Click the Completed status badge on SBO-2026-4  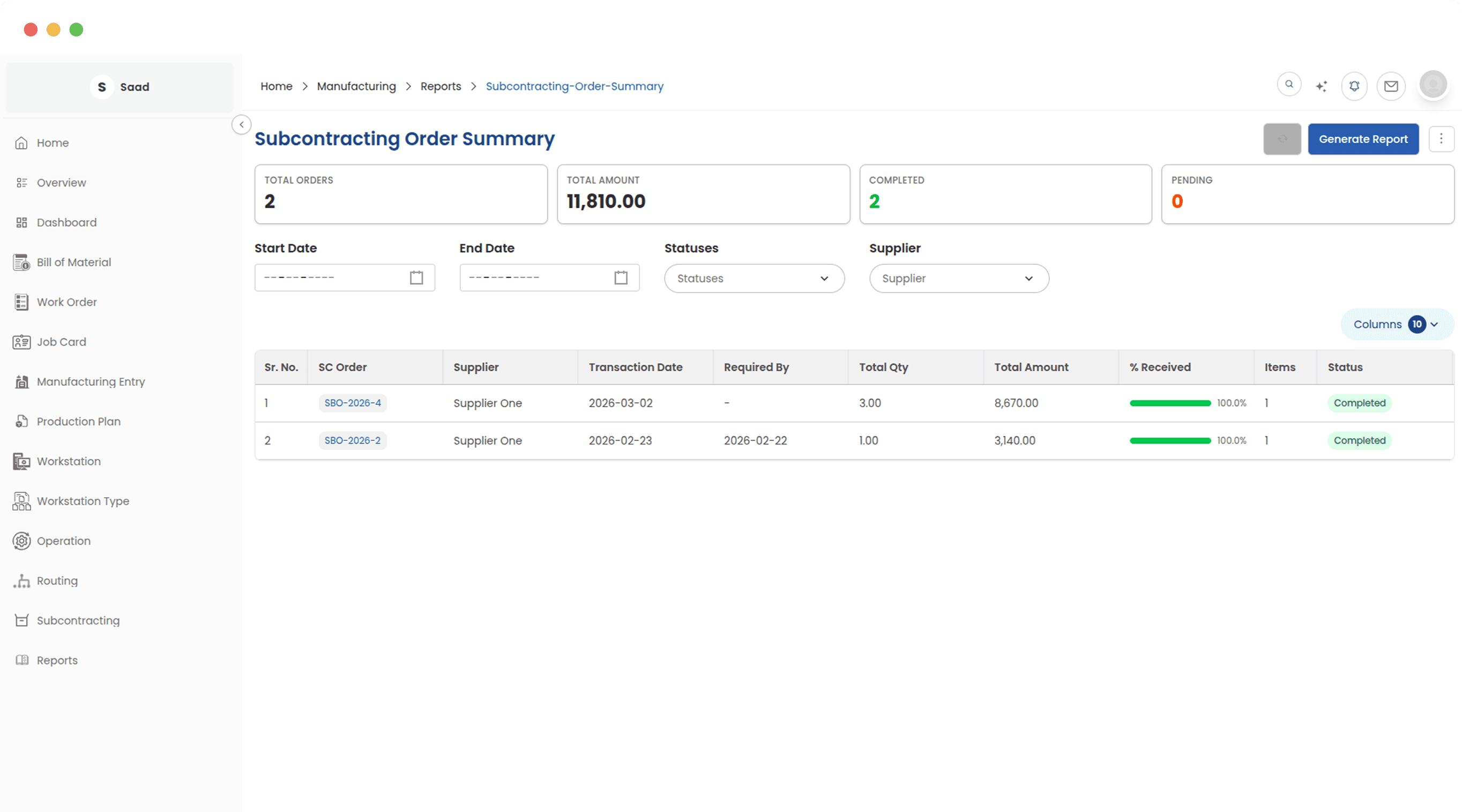pyautogui.click(x=1359, y=403)
